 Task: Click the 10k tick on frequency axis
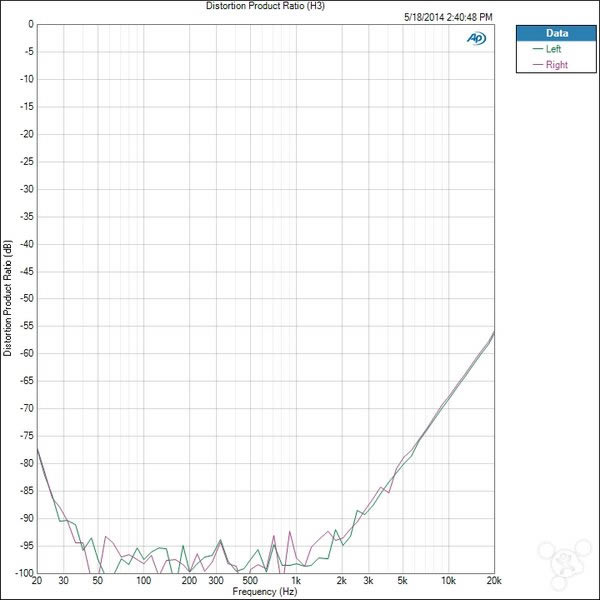pos(448,581)
